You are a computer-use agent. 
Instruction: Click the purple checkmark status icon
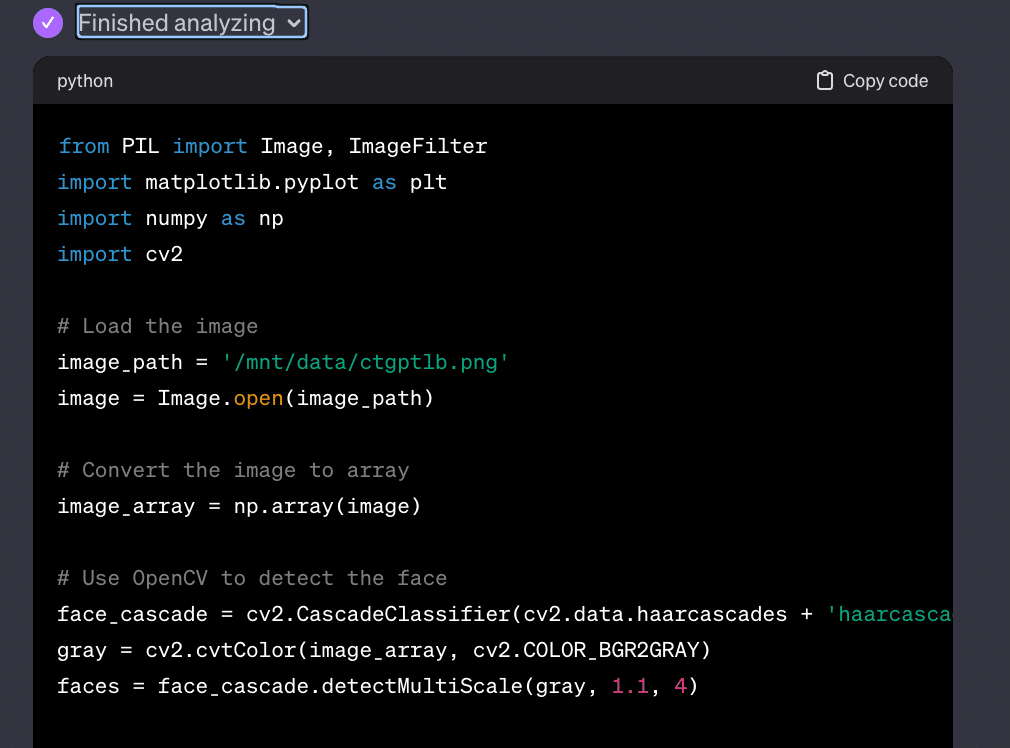(x=48, y=23)
